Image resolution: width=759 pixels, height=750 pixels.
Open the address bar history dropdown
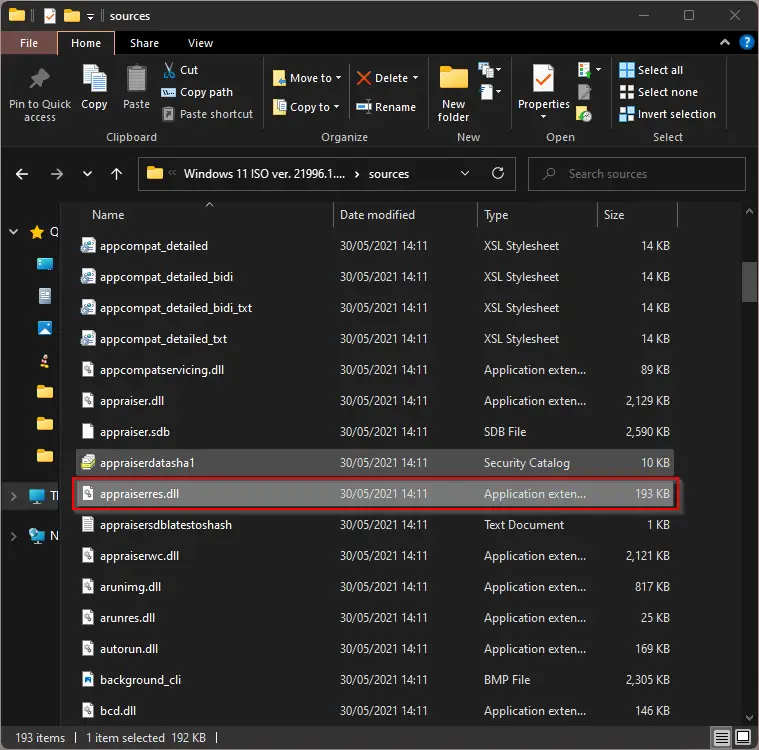pyautogui.click(x=465, y=173)
